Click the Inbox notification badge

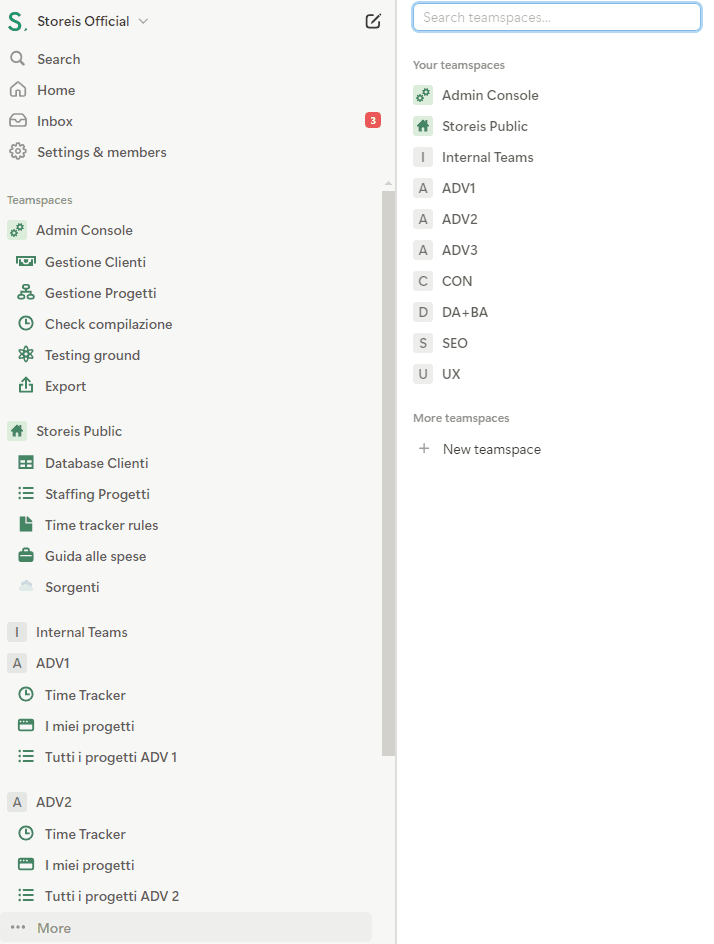[373, 120]
